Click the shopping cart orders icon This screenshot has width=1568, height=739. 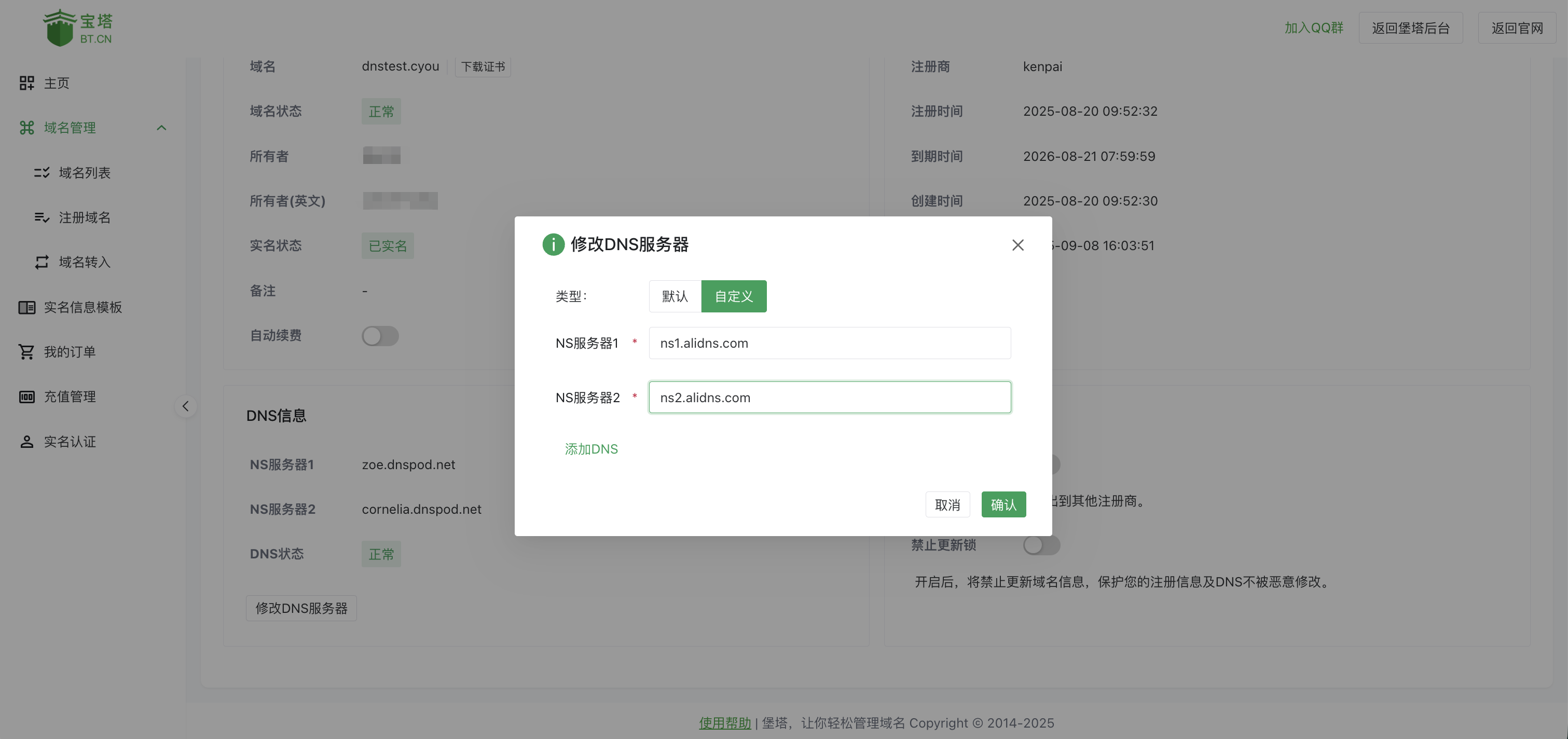[26, 352]
